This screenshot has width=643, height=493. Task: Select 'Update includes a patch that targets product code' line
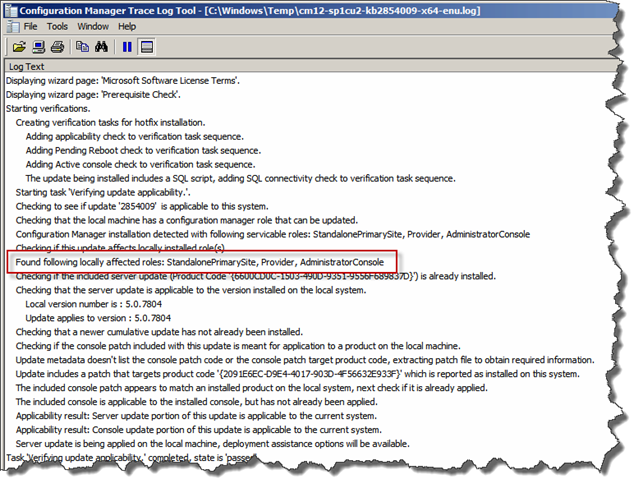(x=298, y=374)
